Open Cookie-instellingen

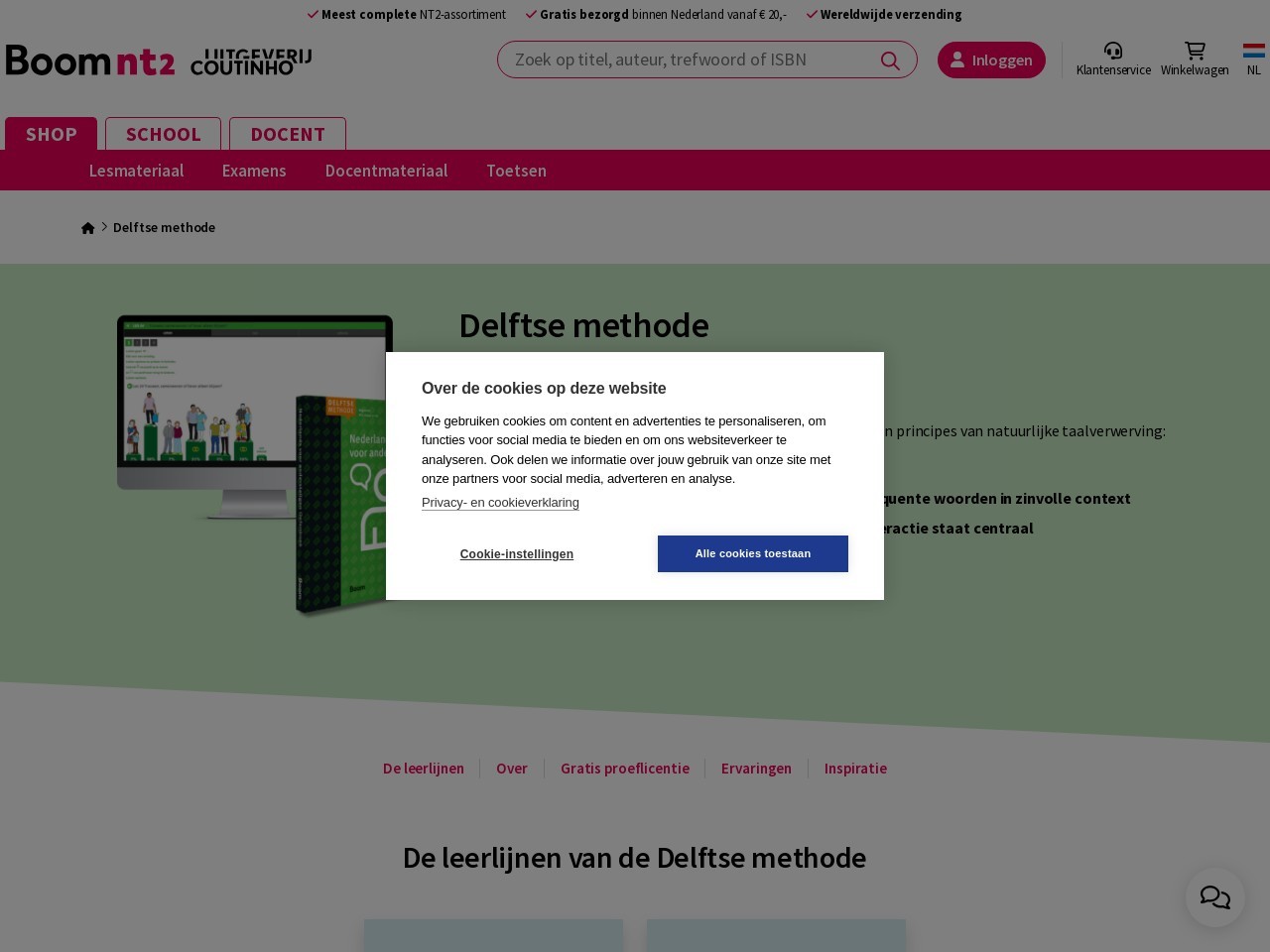tap(517, 554)
